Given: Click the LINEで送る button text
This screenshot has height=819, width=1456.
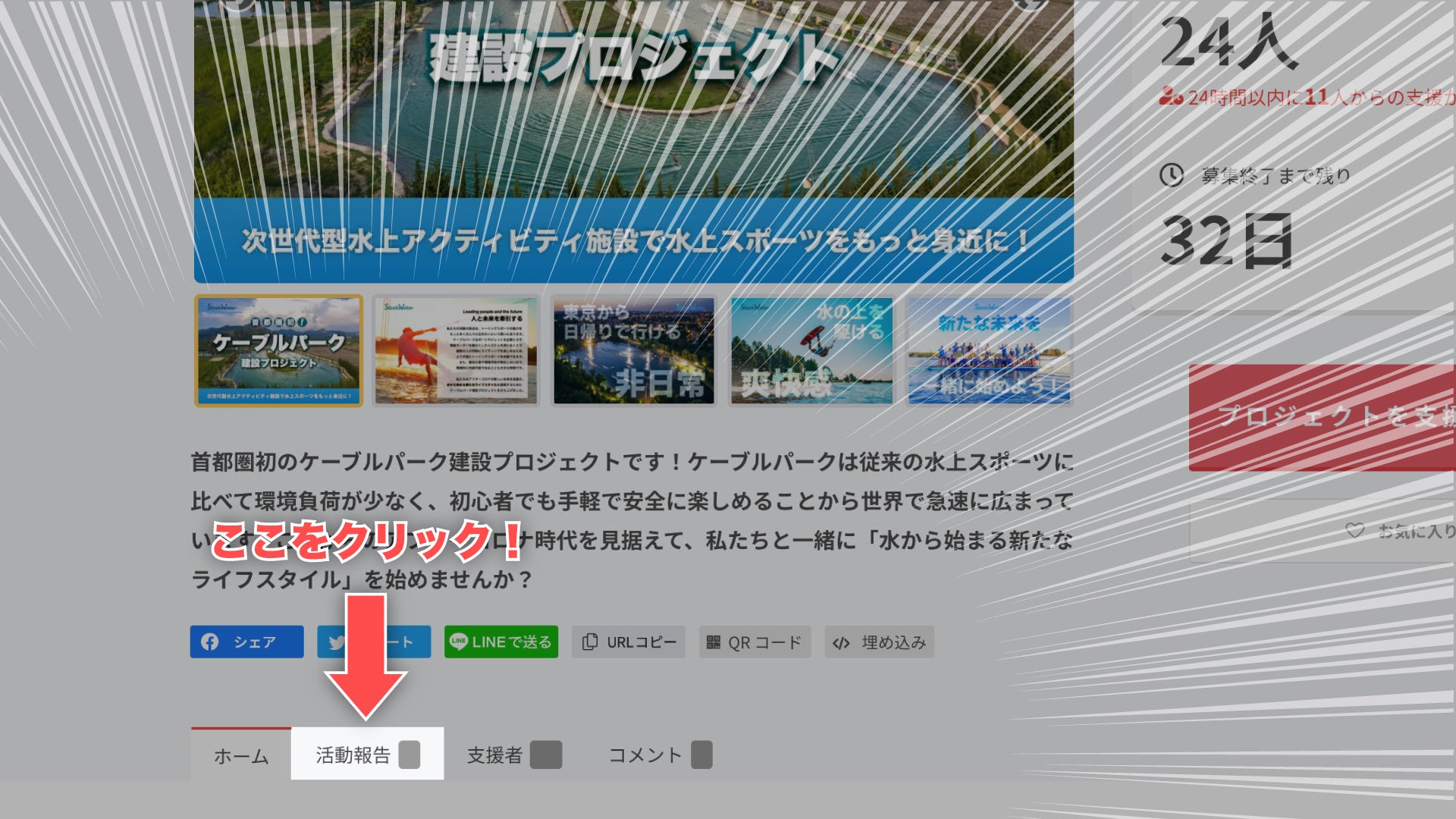Looking at the screenshot, I should tap(512, 642).
